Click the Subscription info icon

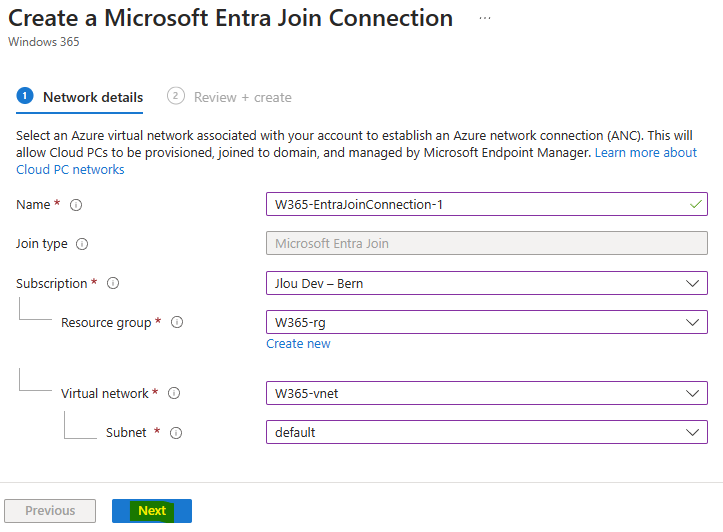(x=113, y=283)
